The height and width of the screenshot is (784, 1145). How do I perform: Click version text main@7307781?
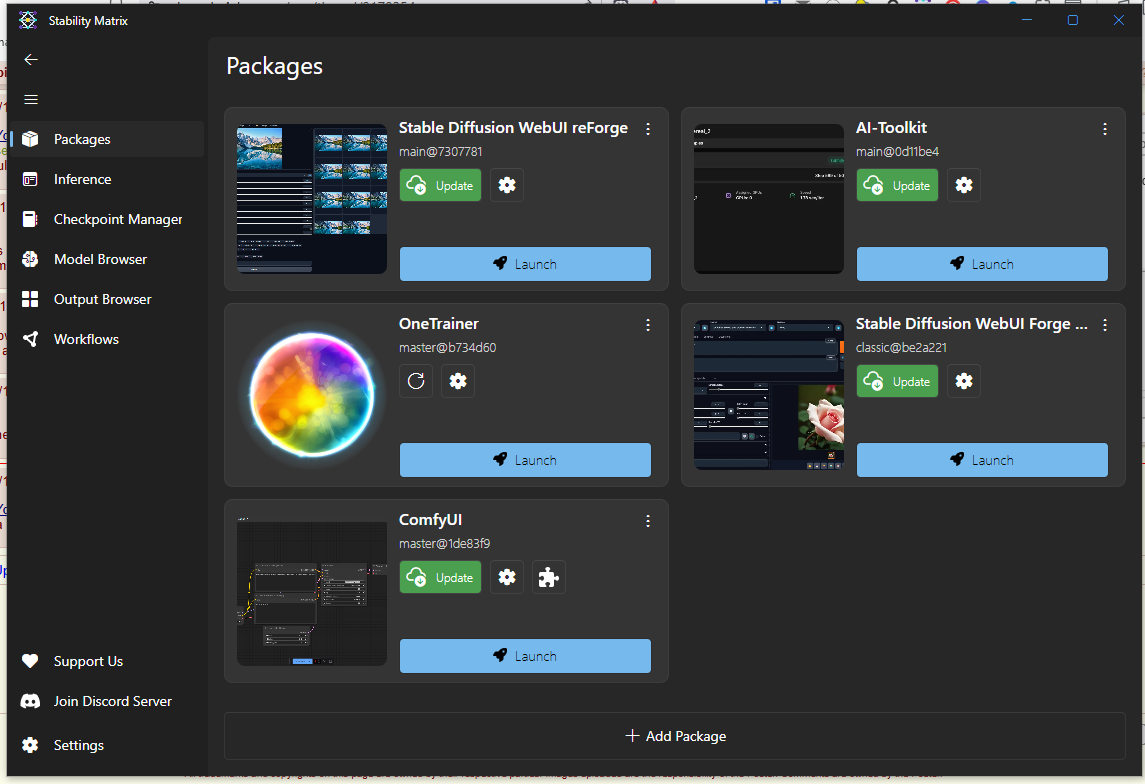click(440, 152)
